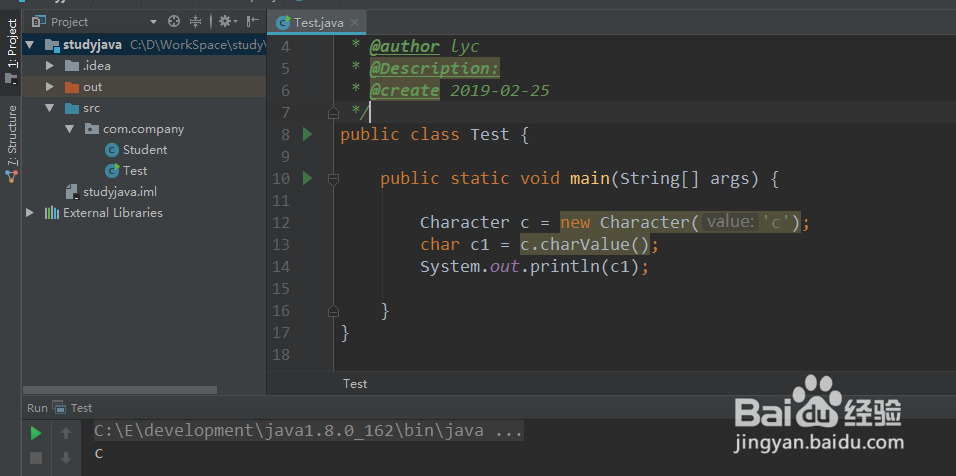Click the @author tag in comment

coord(405,46)
